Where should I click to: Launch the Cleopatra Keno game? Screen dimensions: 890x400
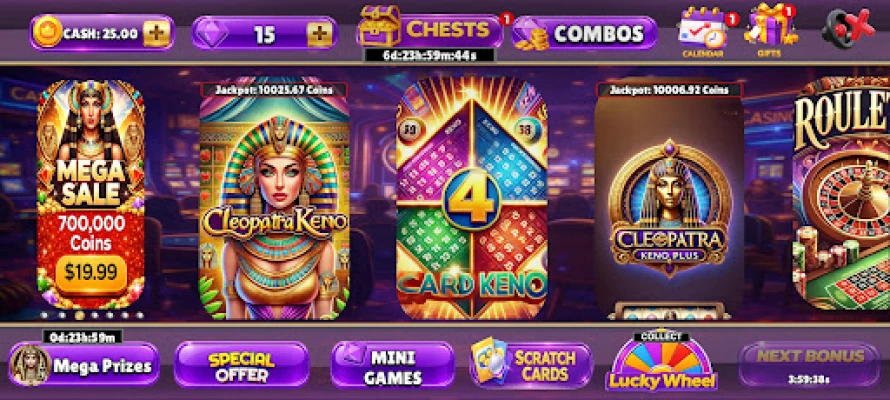(x=275, y=200)
